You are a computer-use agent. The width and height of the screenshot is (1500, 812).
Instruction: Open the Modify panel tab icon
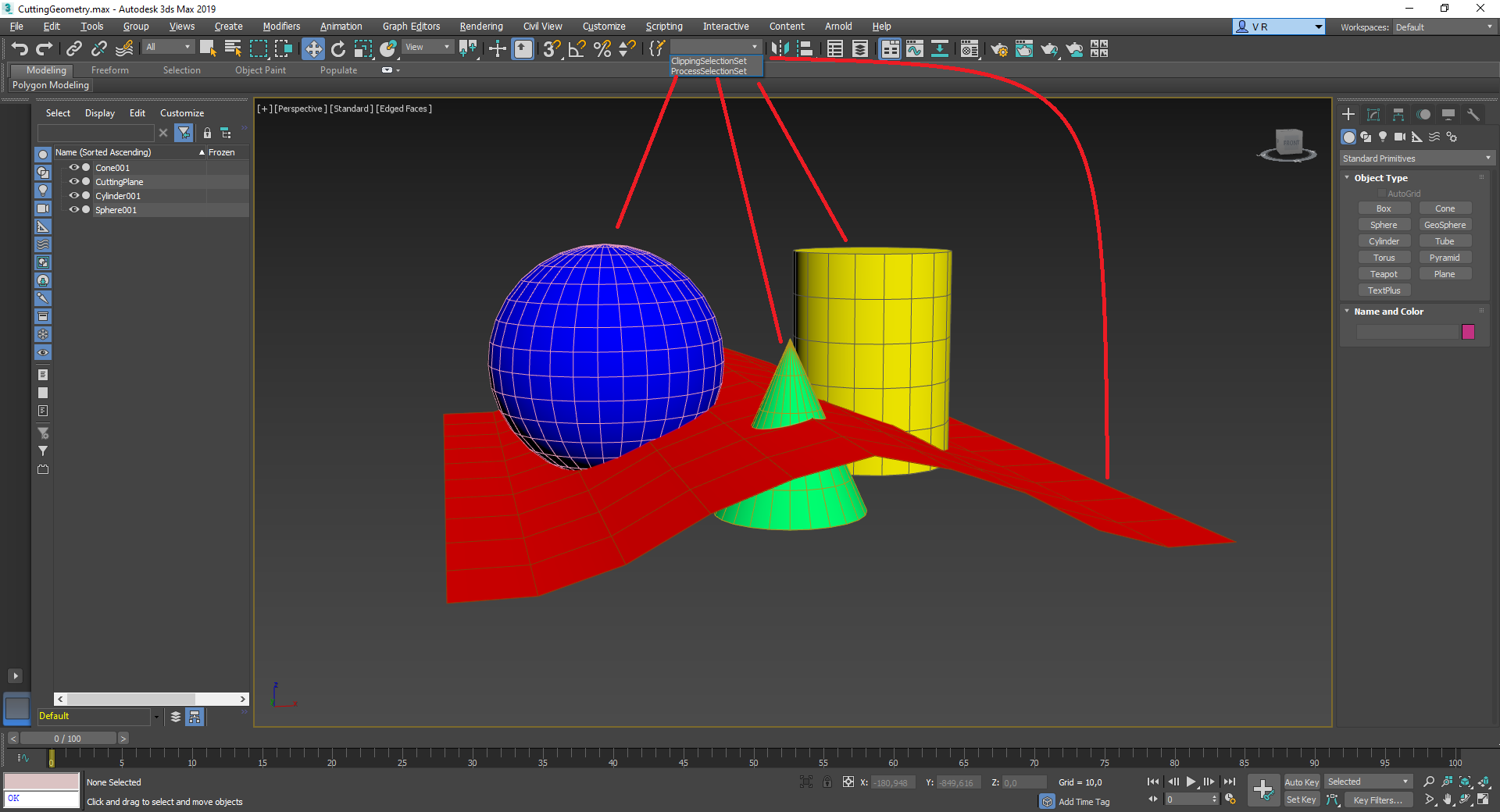pos(1373,115)
